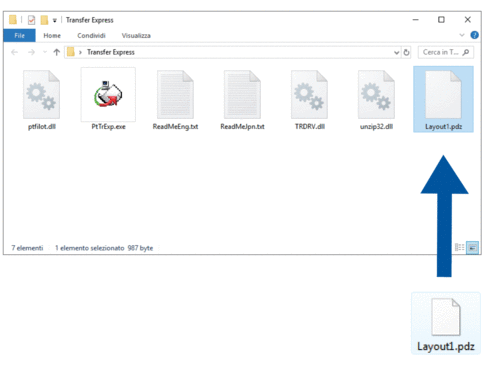
Task: Click the Transfer Express breadcrumb in address bar
Action: 111,52
